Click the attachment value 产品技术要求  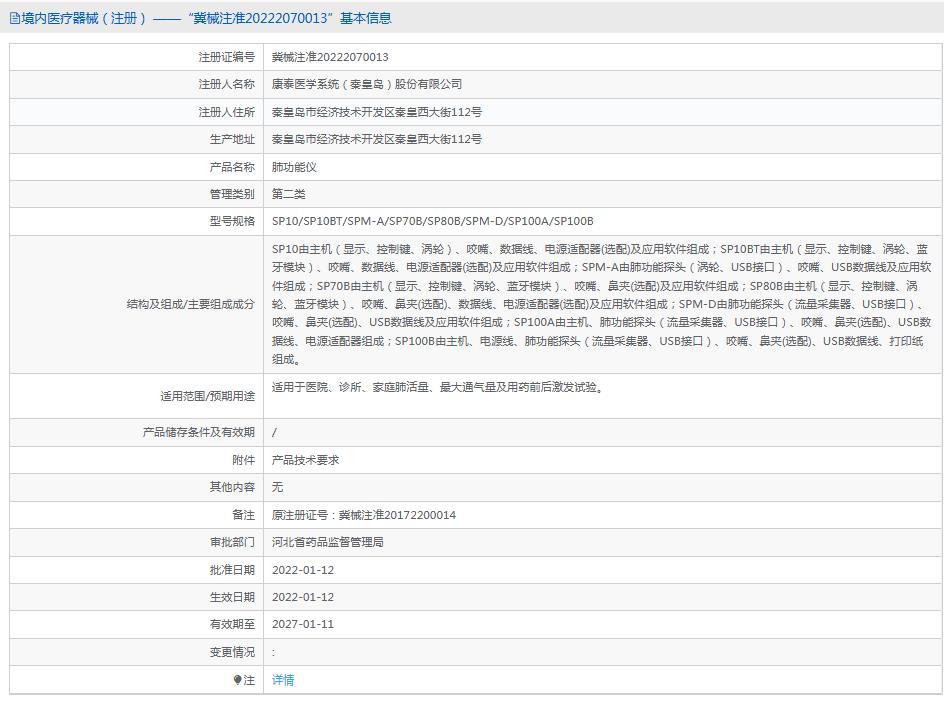point(305,460)
